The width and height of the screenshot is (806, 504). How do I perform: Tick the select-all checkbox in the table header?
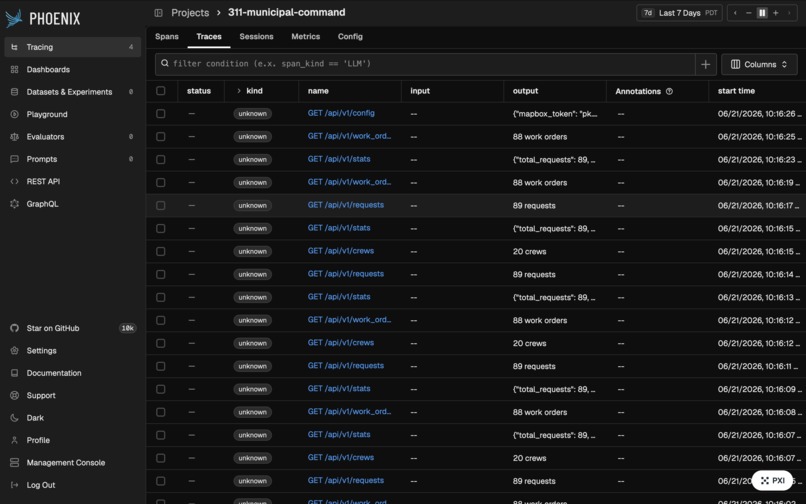[x=160, y=91]
